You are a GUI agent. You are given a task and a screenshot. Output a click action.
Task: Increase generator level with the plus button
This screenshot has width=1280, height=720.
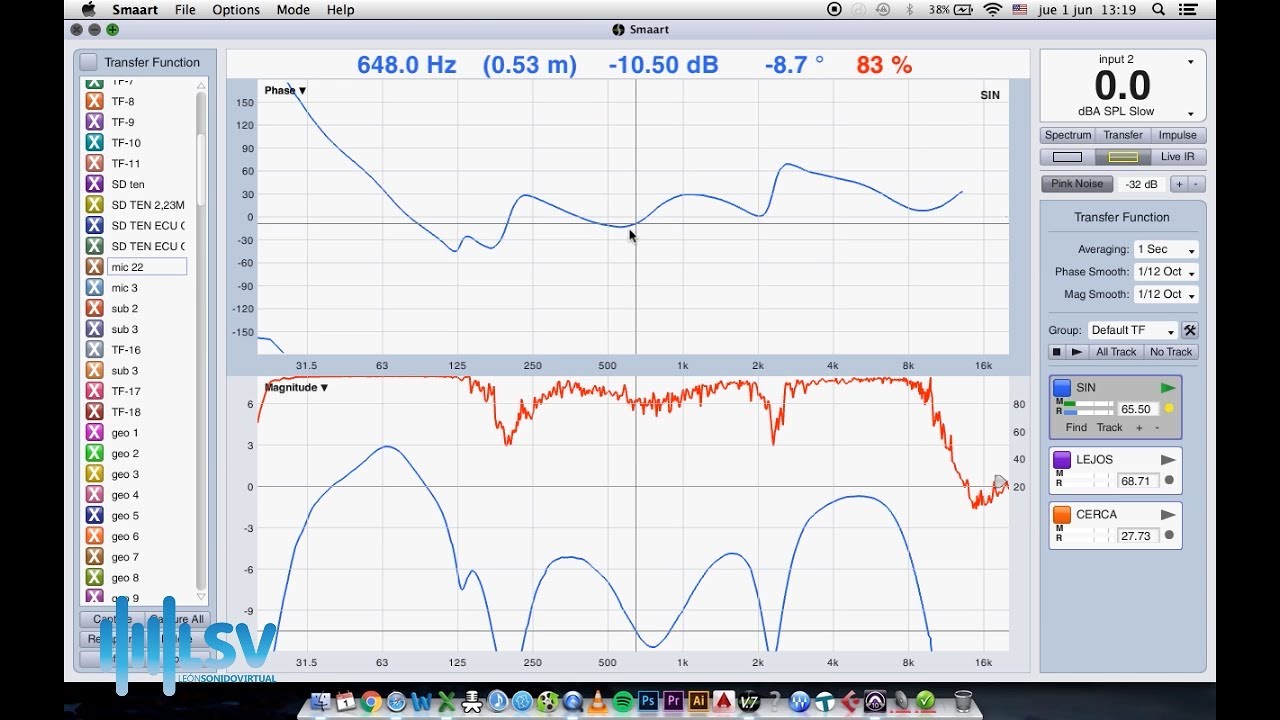[x=1179, y=184]
